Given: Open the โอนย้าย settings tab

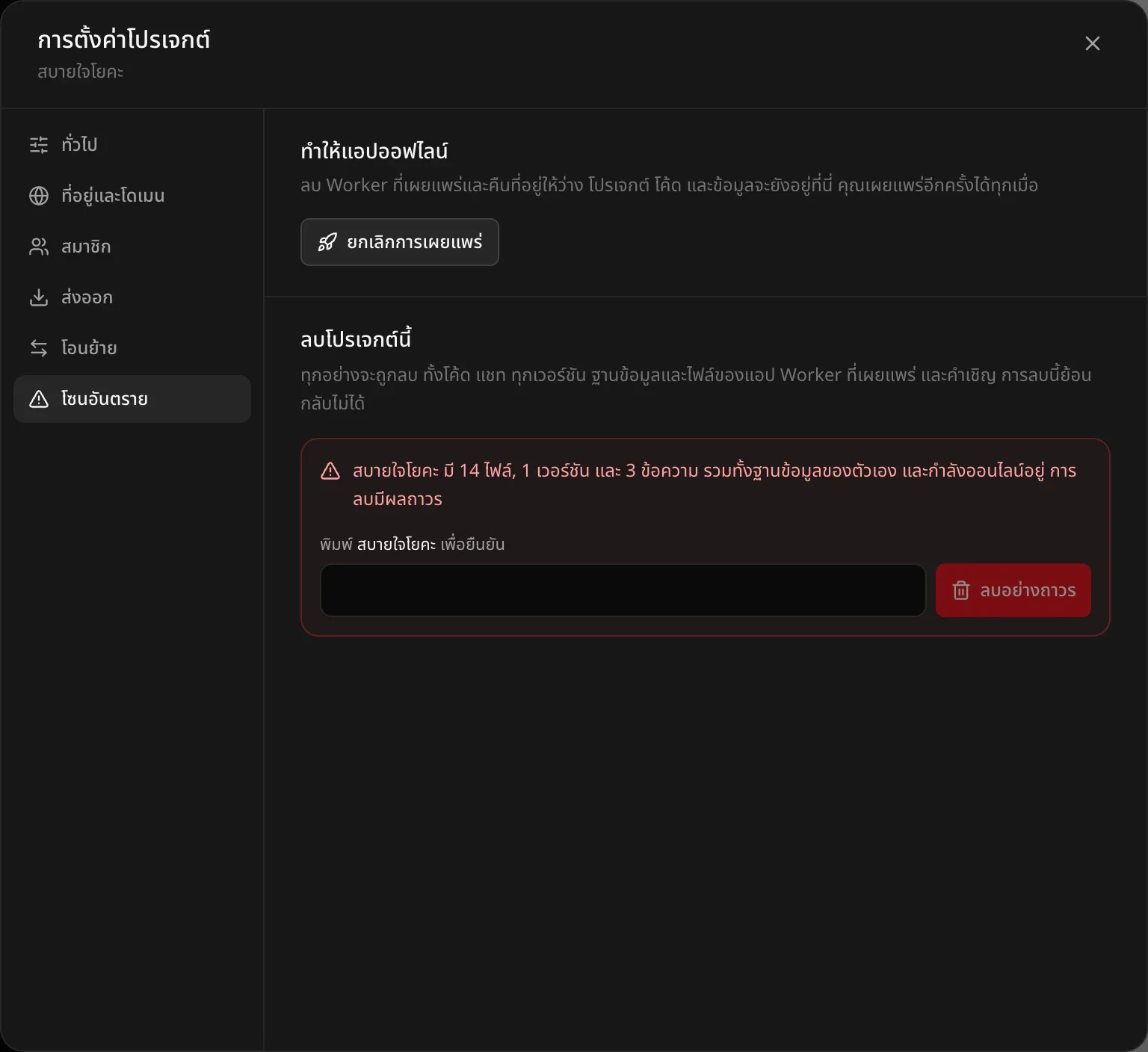Looking at the screenshot, I should pos(132,348).
